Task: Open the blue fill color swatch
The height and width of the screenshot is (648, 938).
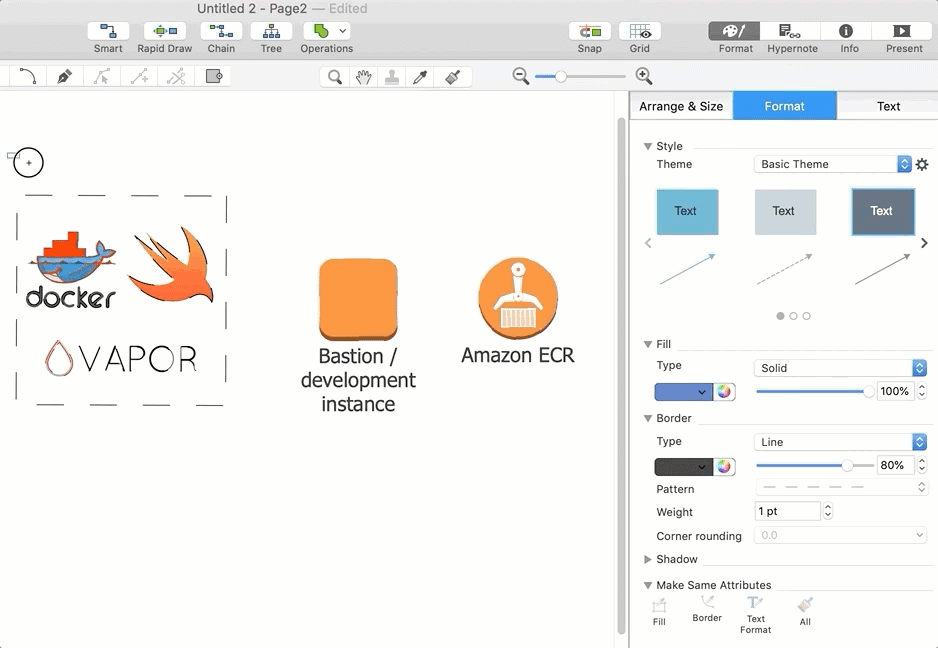Action: point(683,392)
